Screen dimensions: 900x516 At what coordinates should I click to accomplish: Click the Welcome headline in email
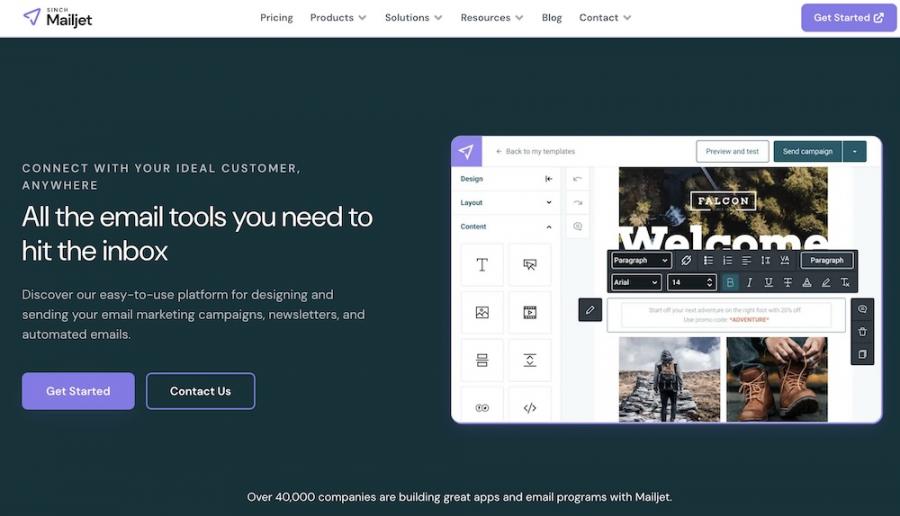[x=723, y=238]
